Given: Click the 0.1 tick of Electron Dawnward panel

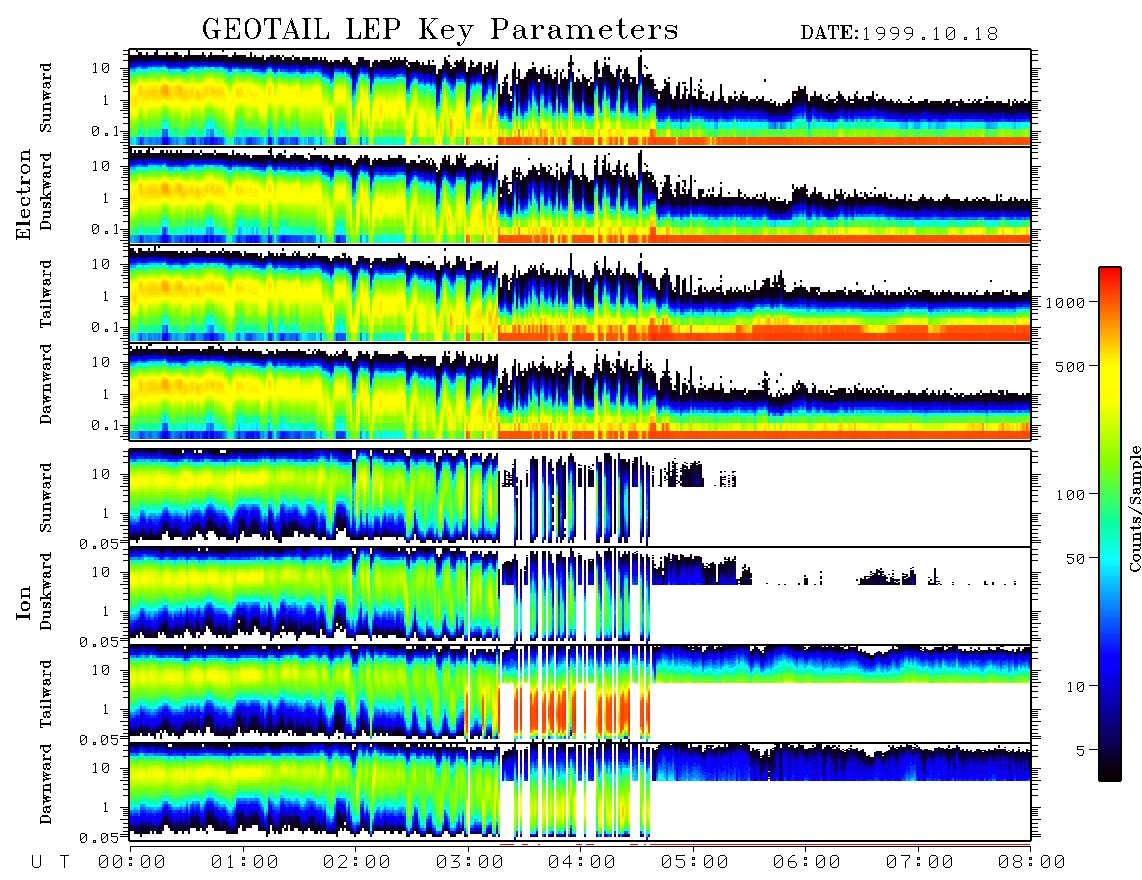Looking at the screenshot, I should (x=105, y=425).
